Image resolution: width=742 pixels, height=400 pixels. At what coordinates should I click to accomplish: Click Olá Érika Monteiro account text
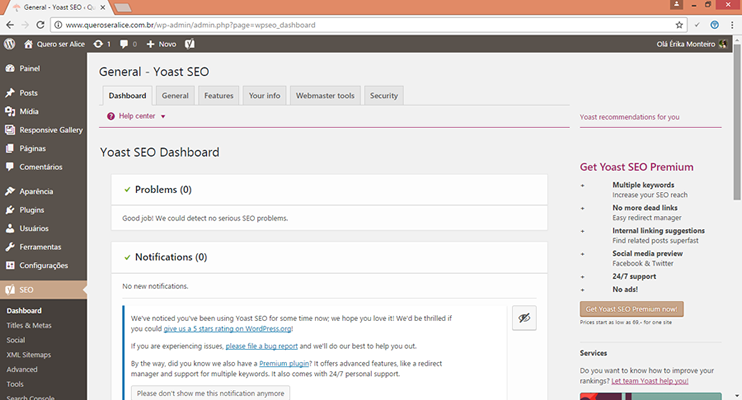[686, 44]
